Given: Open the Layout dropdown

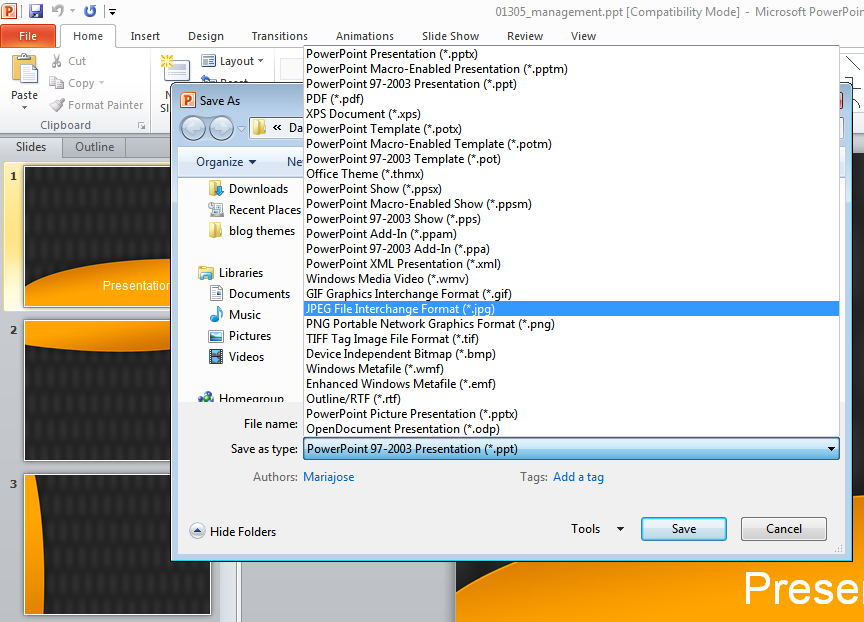Looking at the screenshot, I should [233, 61].
